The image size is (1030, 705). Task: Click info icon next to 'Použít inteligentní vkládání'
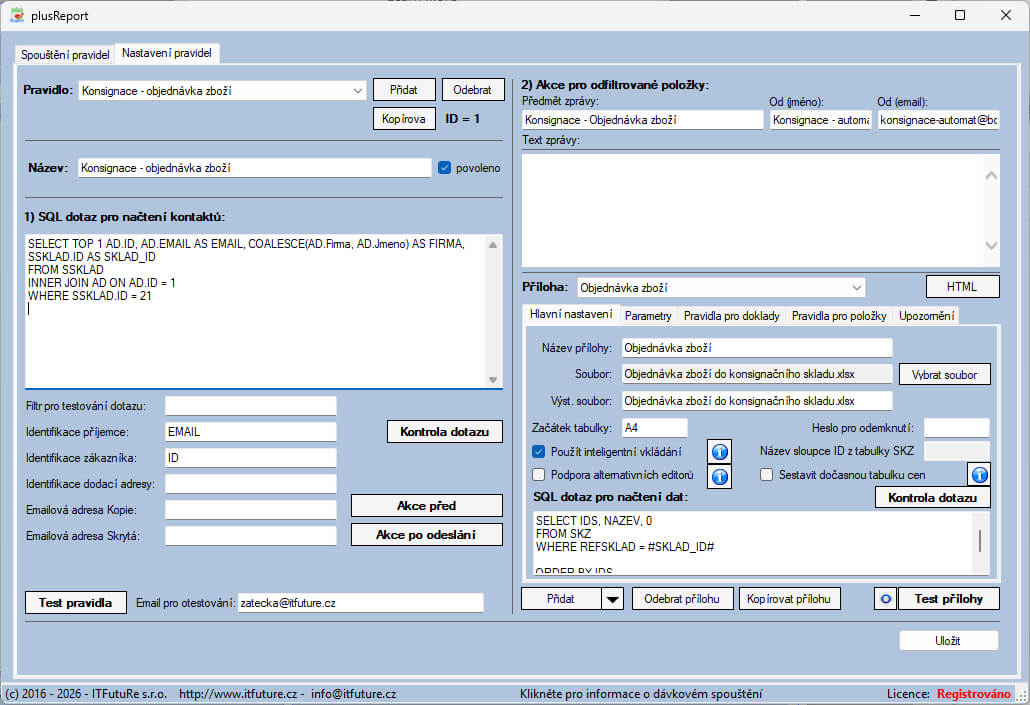720,452
